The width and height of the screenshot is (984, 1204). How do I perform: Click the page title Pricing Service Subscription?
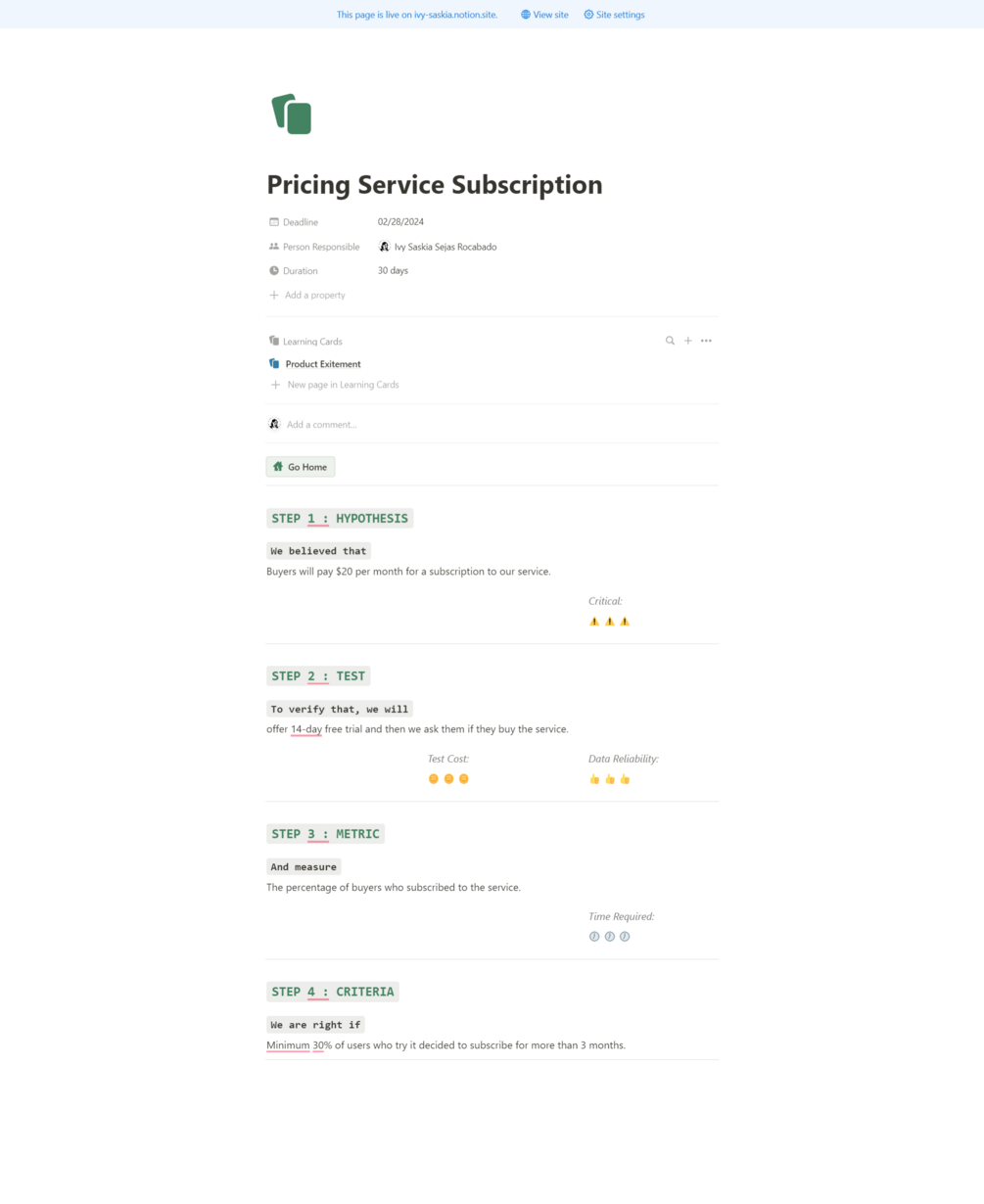(435, 185)
